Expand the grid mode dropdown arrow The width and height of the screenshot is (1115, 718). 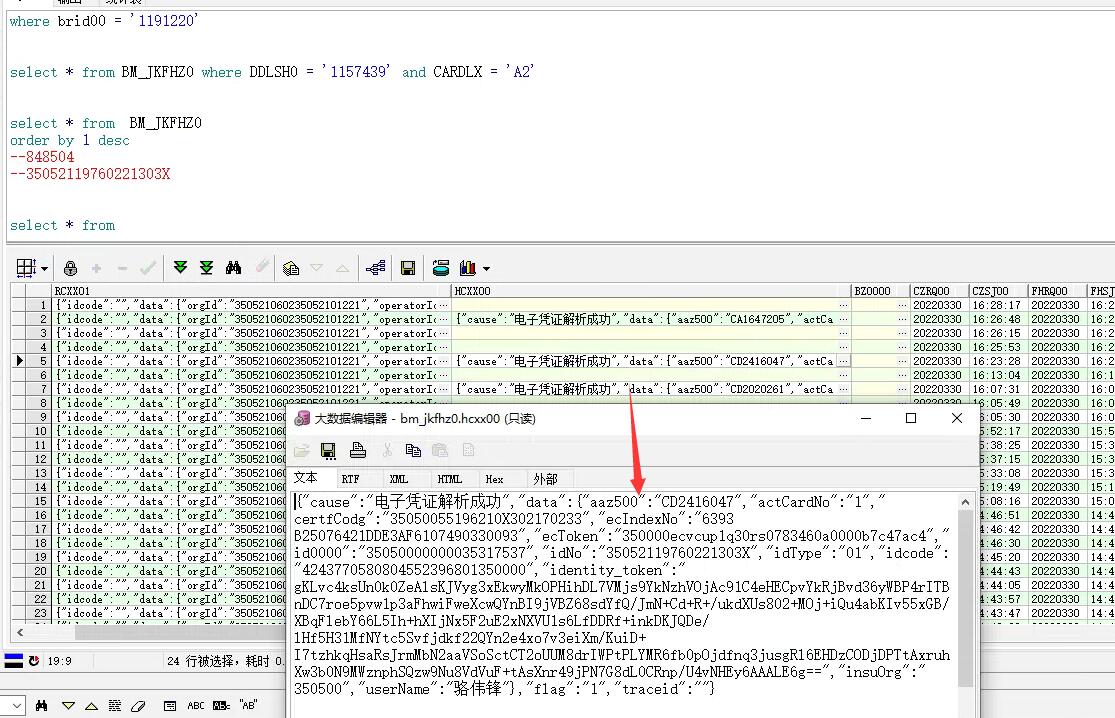[x=44, y=269]
